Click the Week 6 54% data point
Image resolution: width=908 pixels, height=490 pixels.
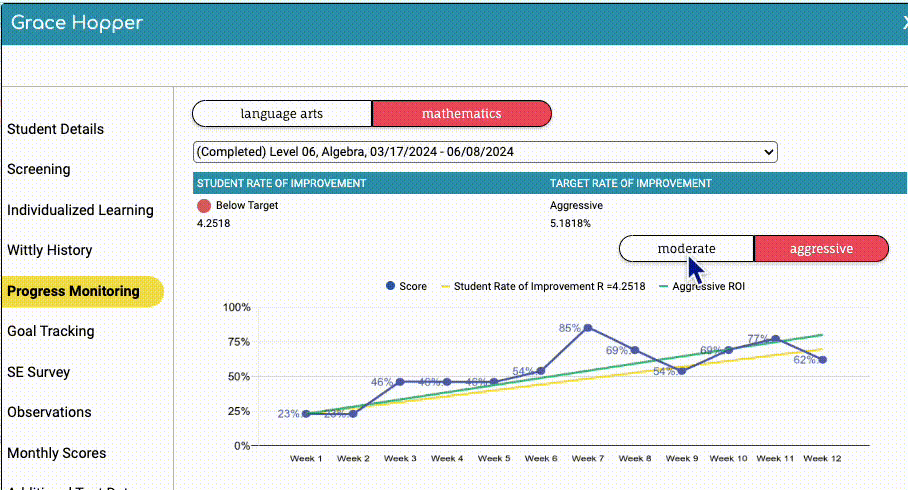(x=541, y=371)
